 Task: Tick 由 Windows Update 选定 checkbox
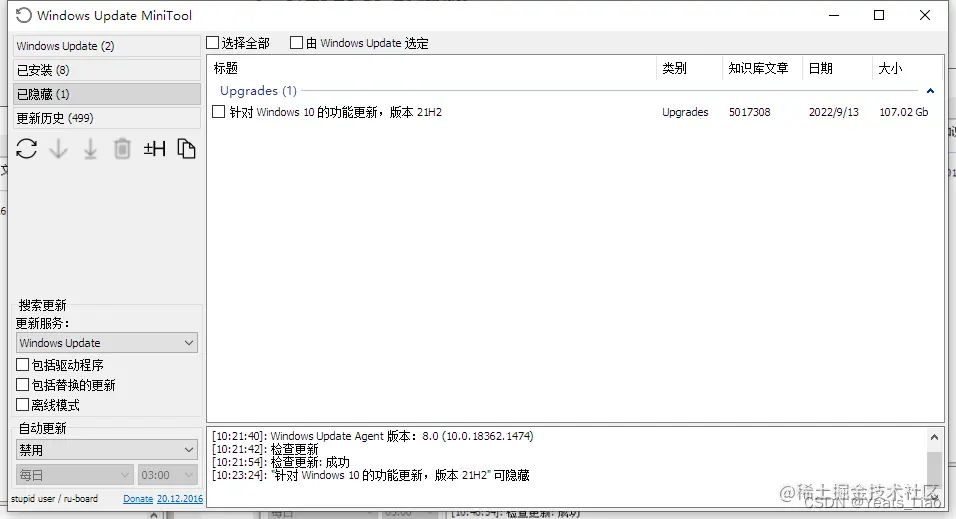pyautogui.click(x=296, y=43)
